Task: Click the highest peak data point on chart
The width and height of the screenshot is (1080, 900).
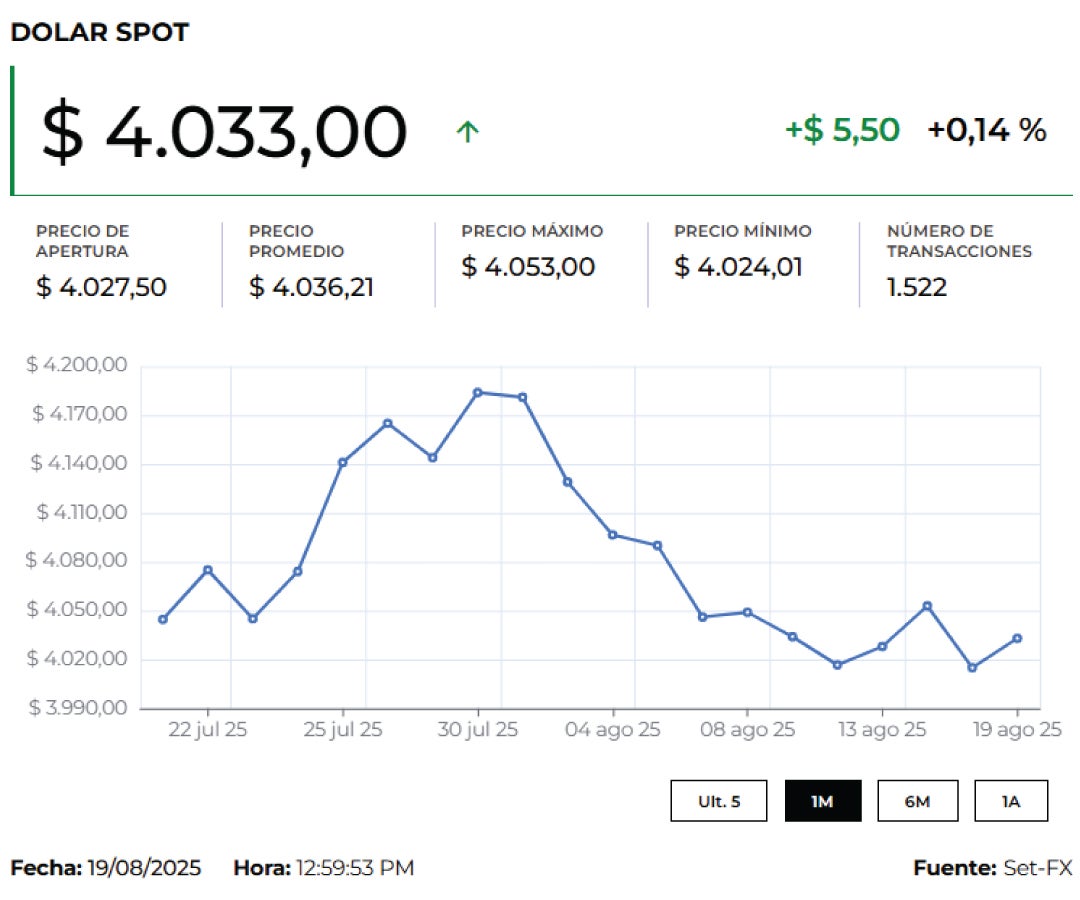Action: coord(478,392)
